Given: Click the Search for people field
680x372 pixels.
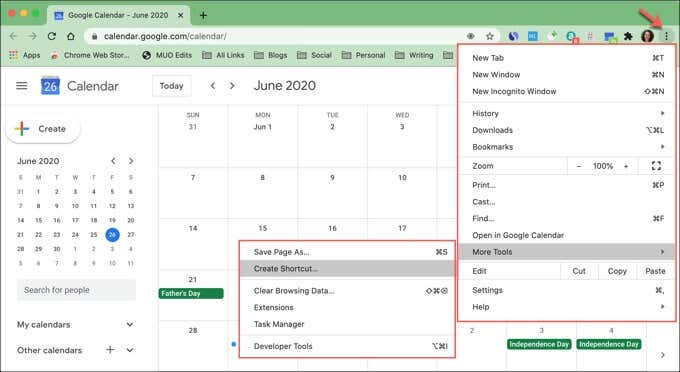Looking at the screenshot, I should tap(76, 290).
